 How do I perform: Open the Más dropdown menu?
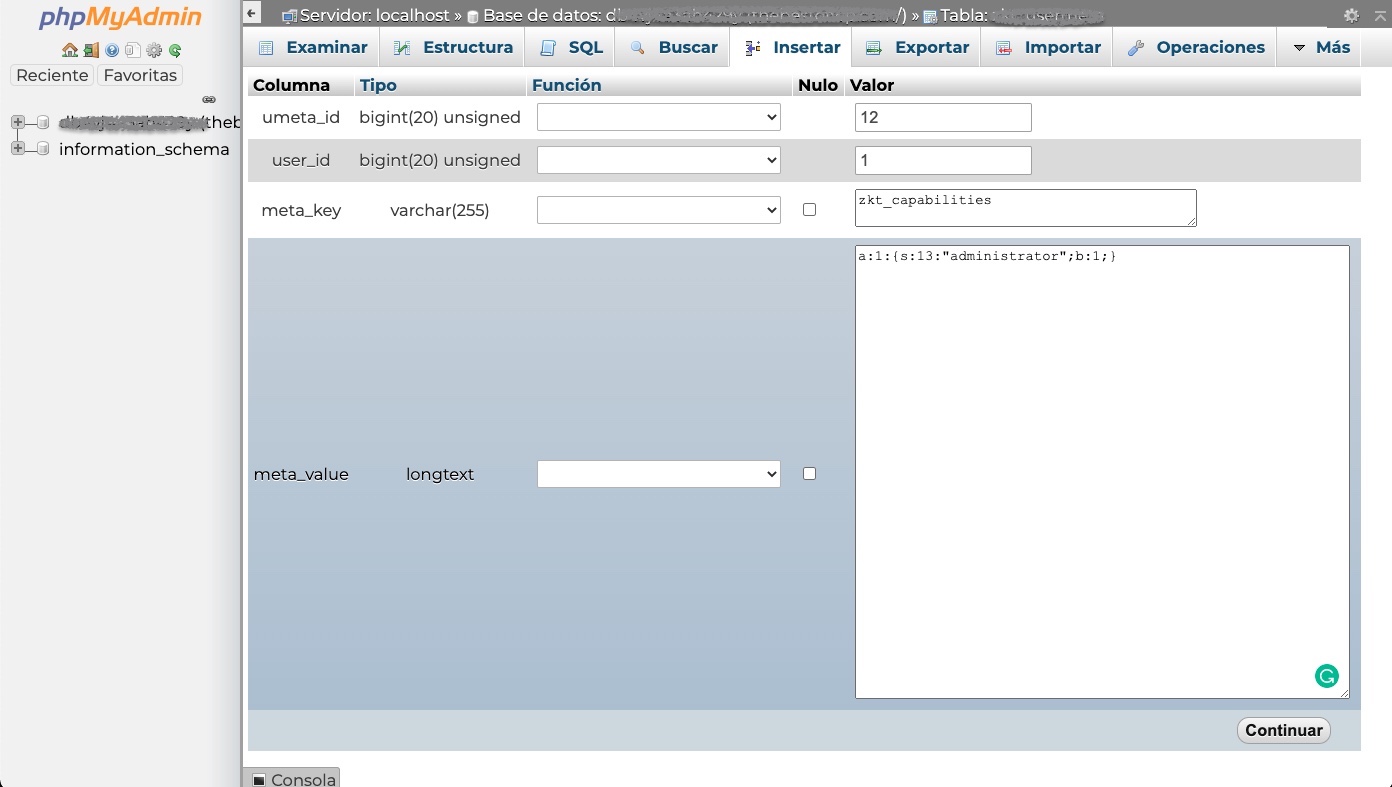pos(1320,47)
